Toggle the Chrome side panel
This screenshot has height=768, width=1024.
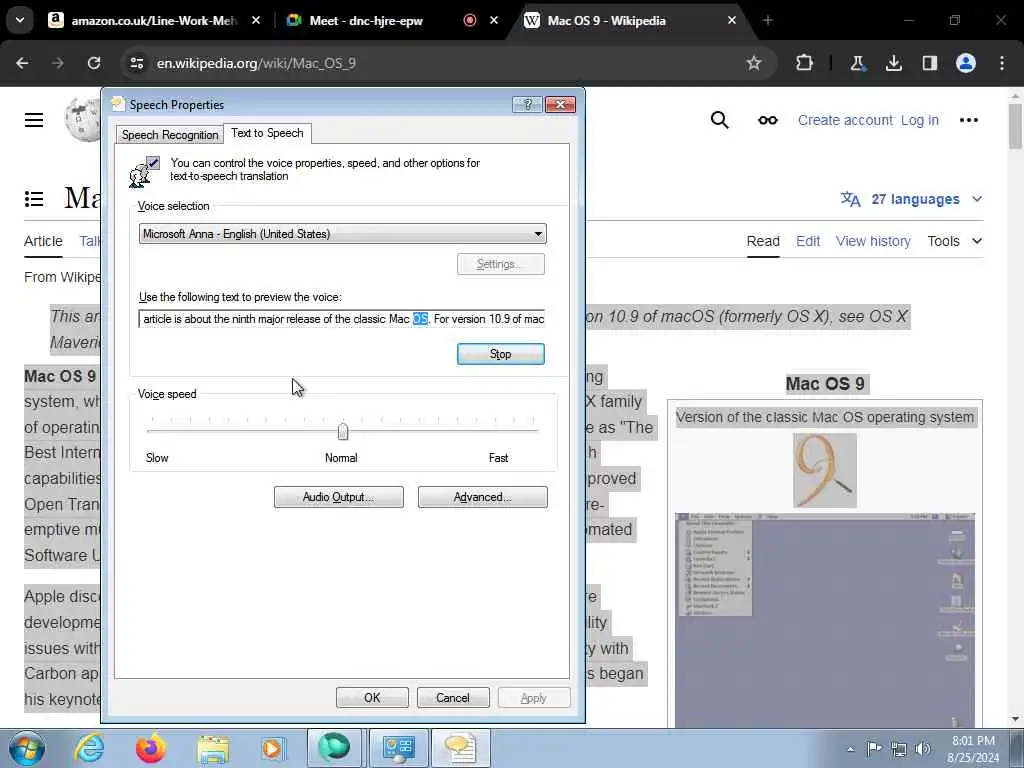coord(929,63)
